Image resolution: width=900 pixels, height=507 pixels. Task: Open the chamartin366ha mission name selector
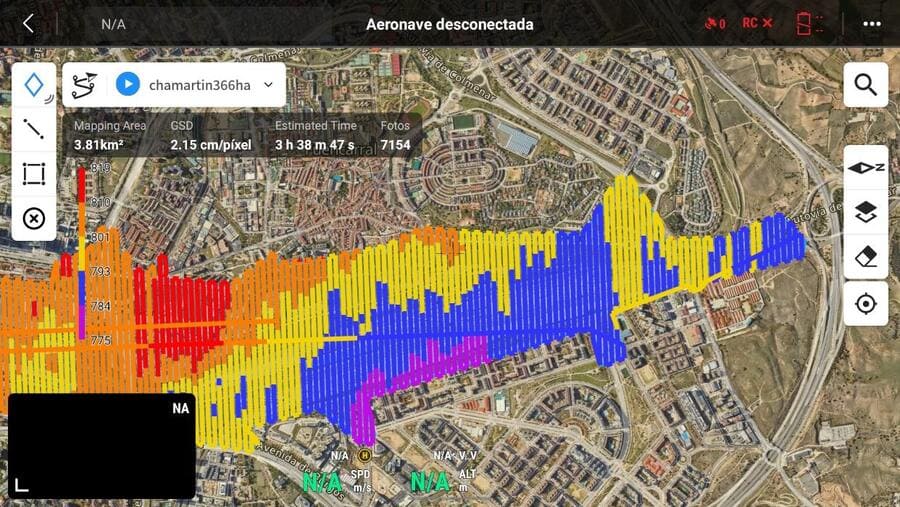200,85
